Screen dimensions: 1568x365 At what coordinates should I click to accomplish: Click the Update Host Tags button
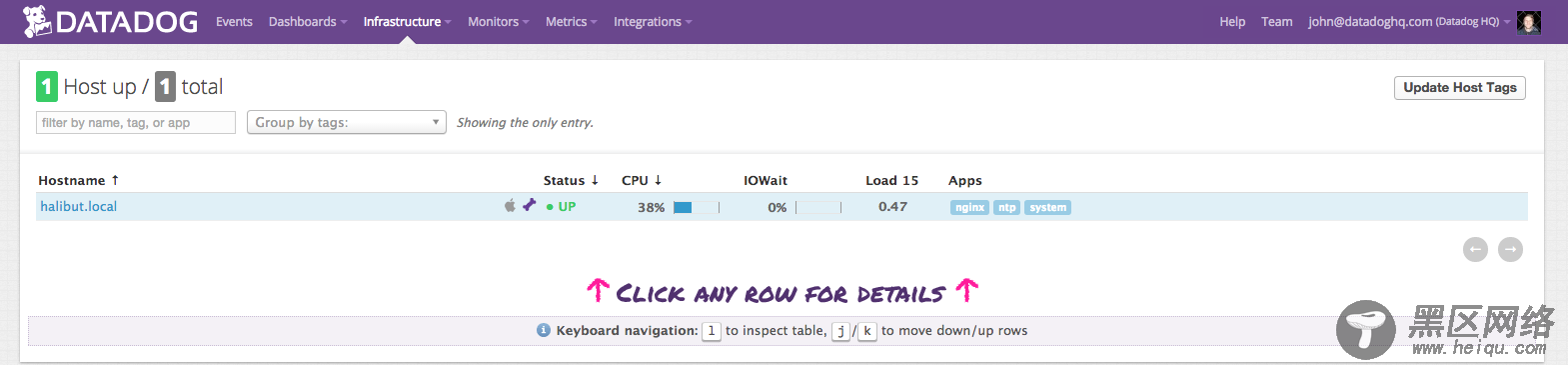point(1459,88)
